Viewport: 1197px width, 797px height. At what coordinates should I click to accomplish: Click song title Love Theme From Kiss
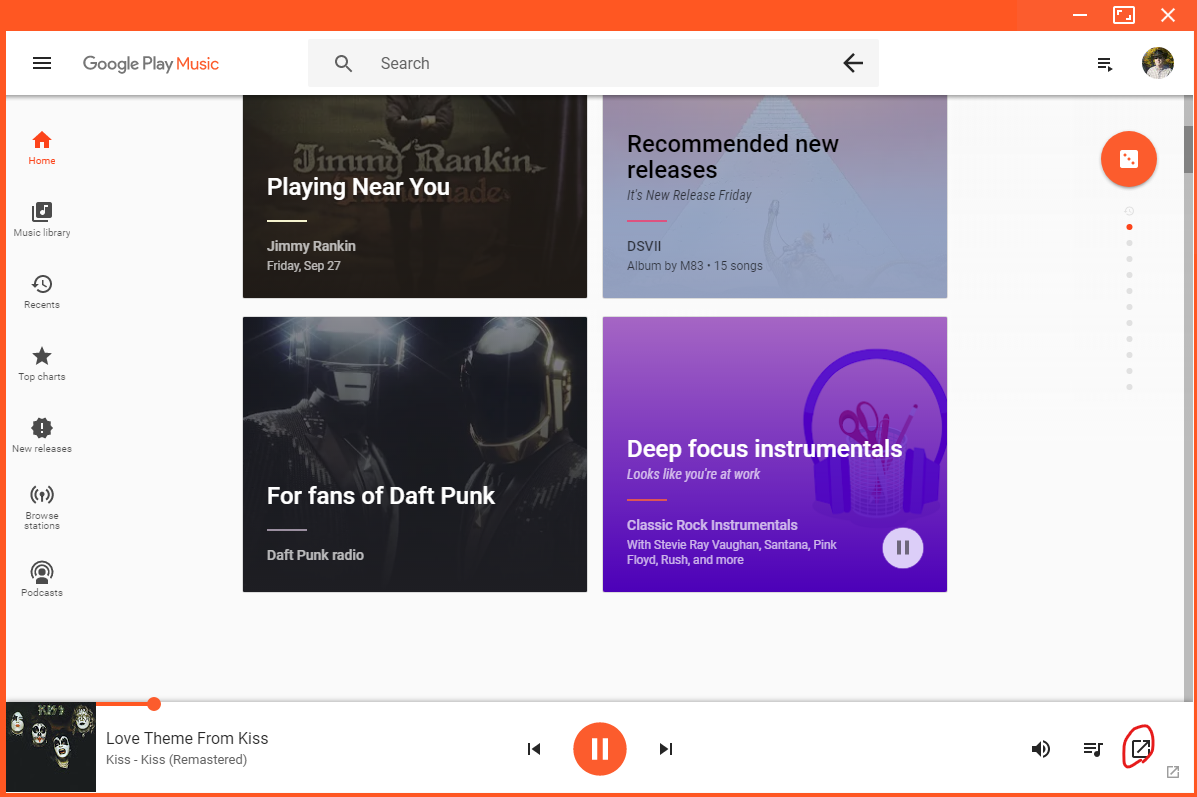[187, 738]
